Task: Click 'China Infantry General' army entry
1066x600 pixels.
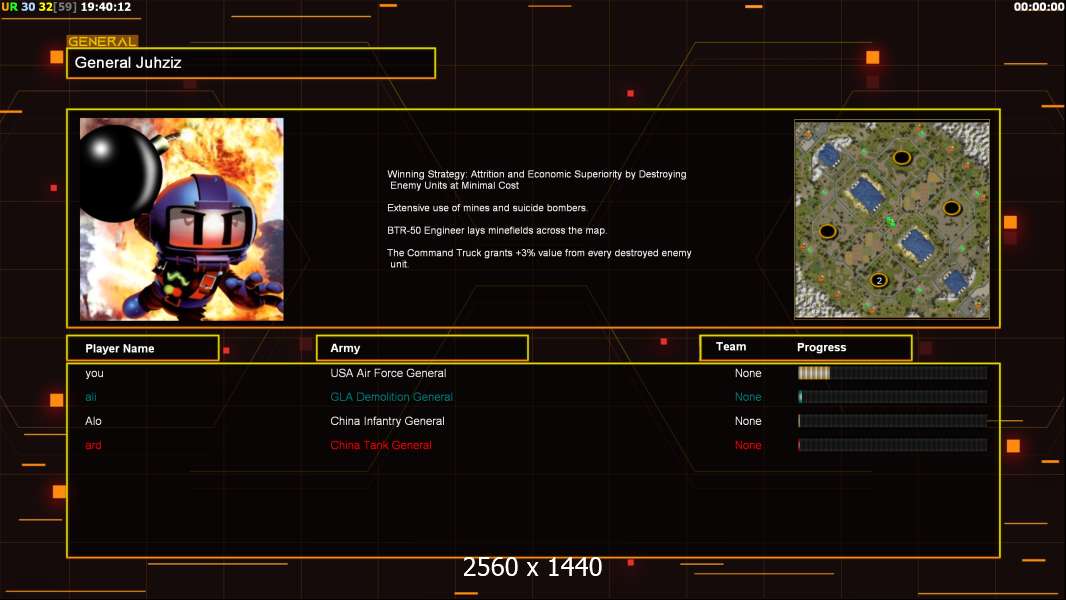Action: (388, 421)
